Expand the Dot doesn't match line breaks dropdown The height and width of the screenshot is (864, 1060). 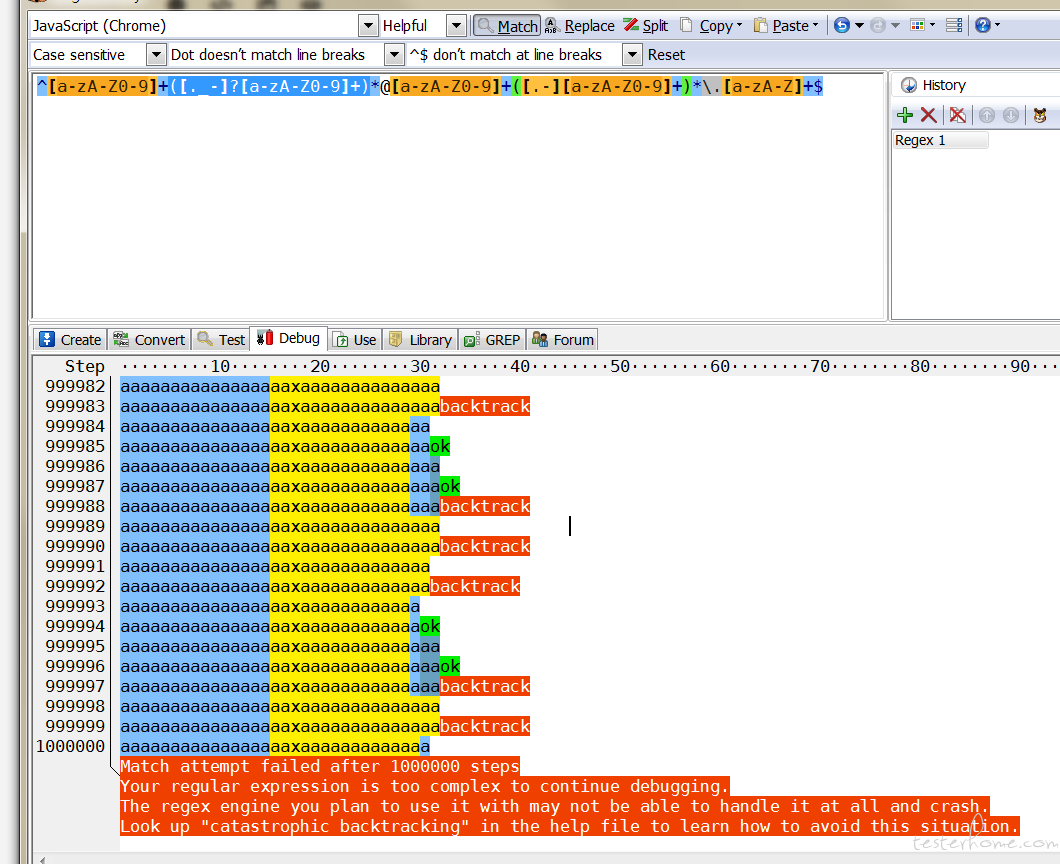(394, 55)
